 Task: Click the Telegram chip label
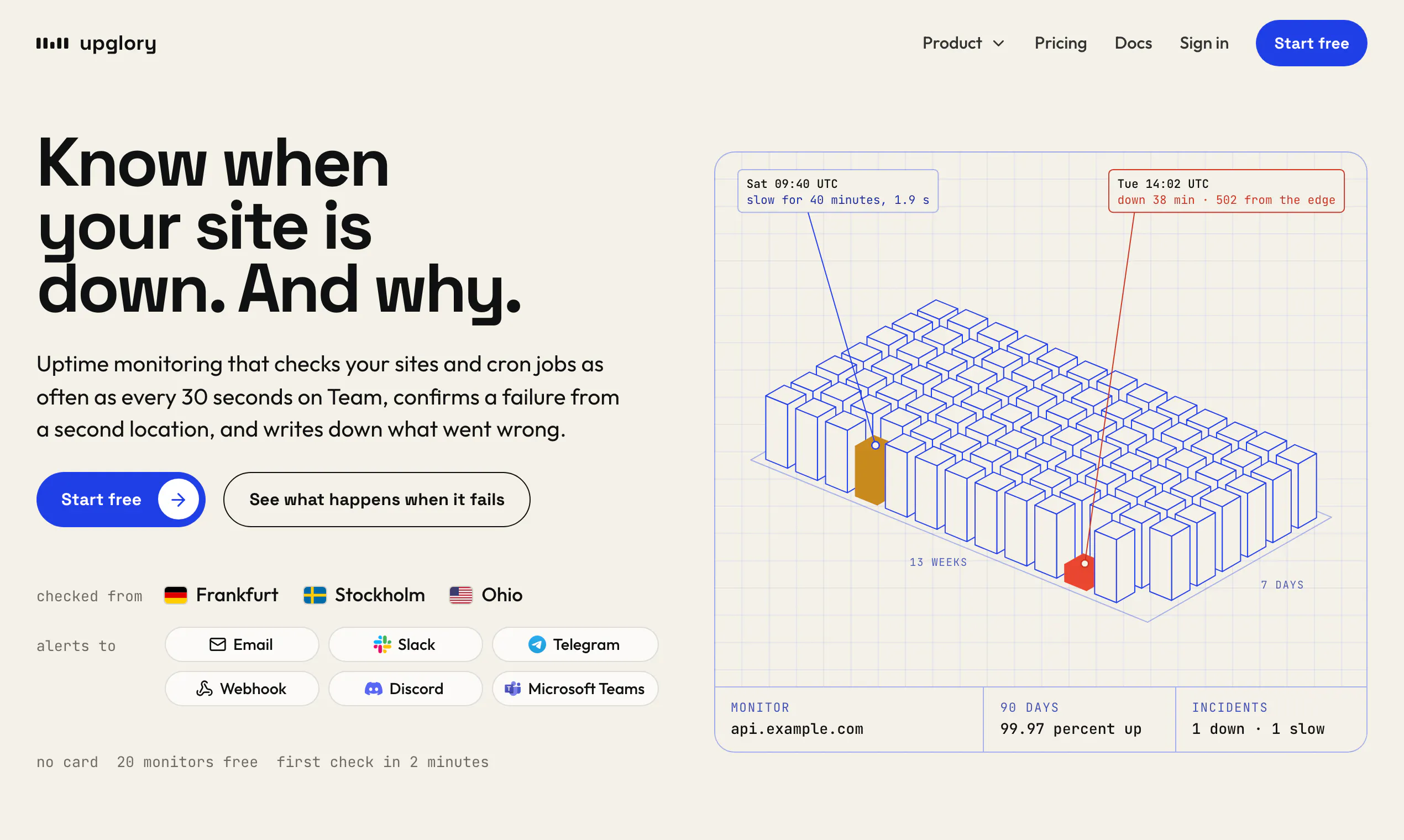[586, 644]
